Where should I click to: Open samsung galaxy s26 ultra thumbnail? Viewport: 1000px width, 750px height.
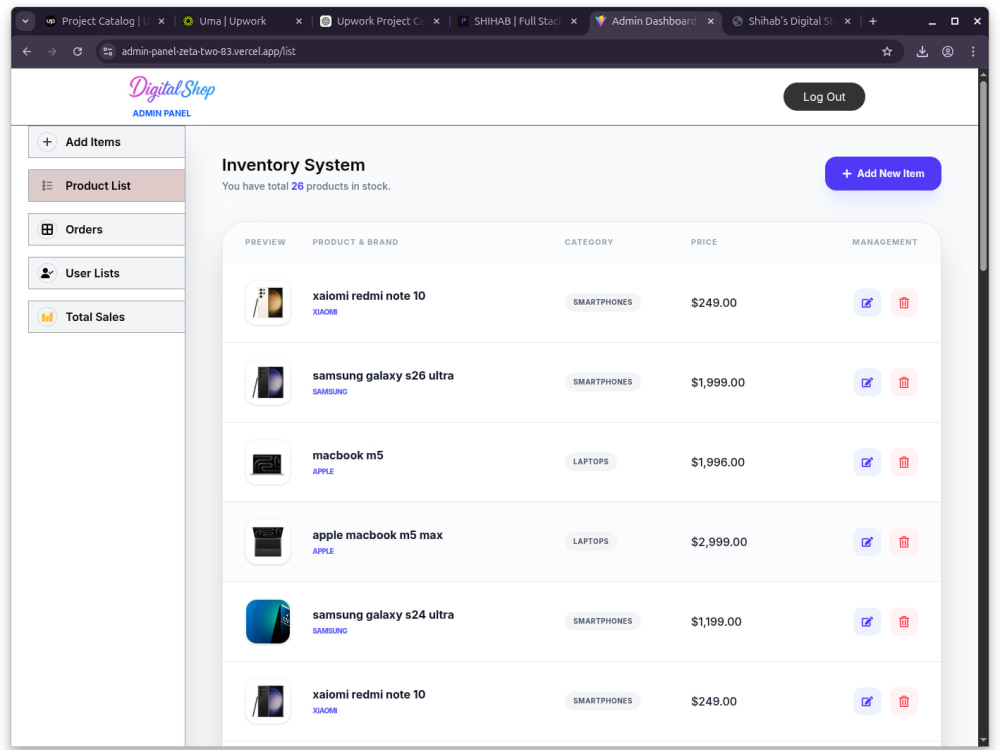point(268,383)
